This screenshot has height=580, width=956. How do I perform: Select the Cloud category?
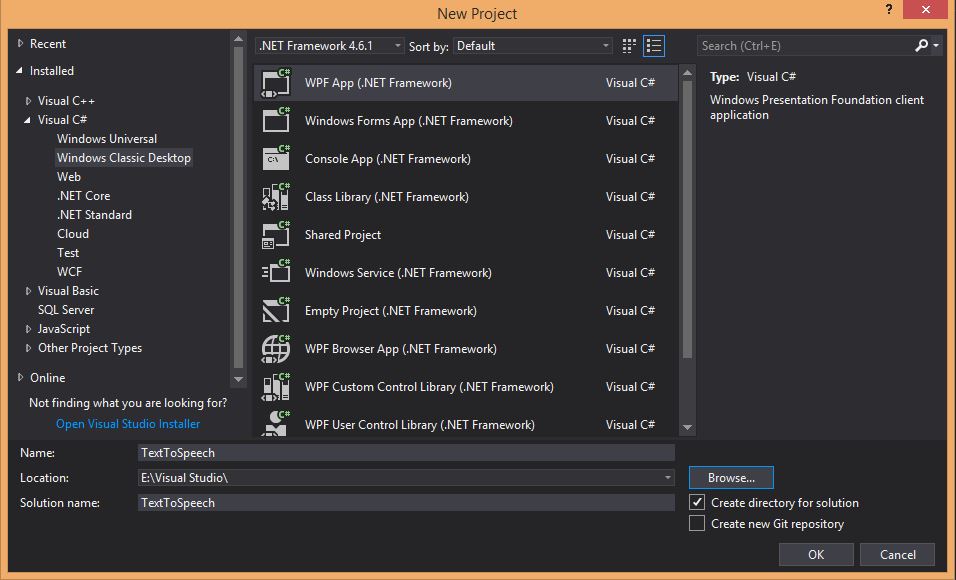tap(73, 234)
